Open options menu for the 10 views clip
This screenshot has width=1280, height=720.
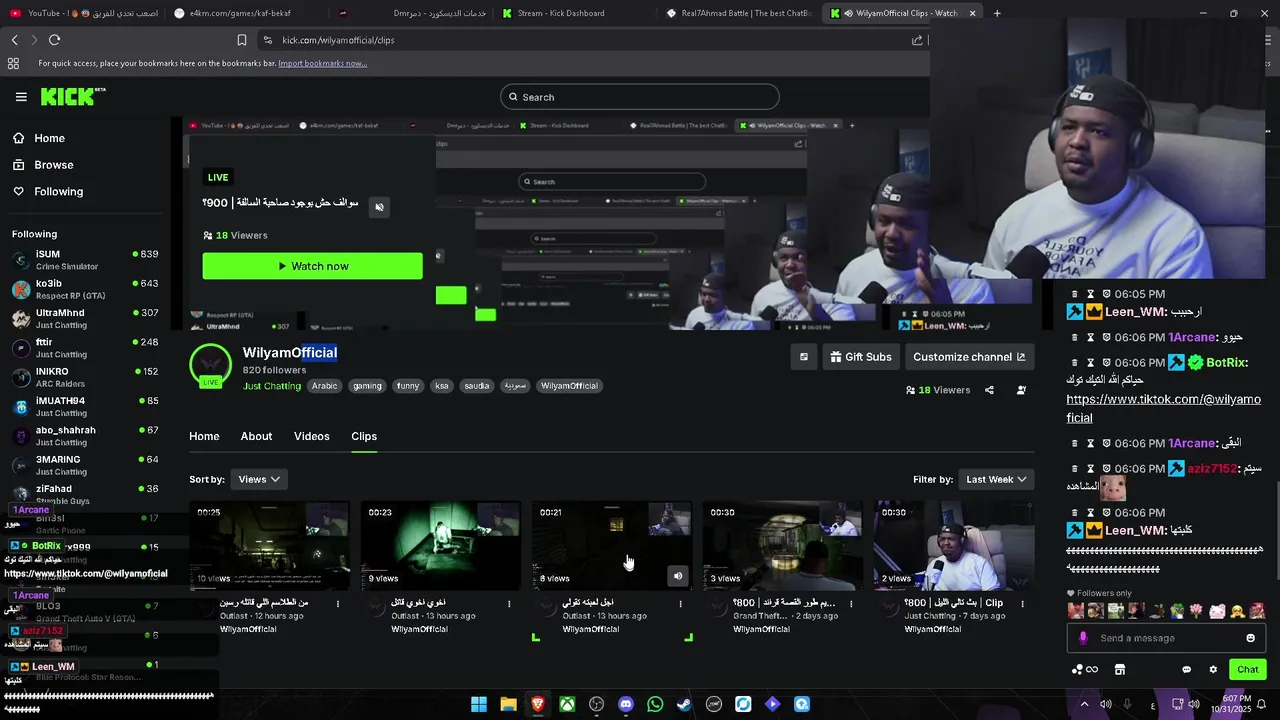(x=338, y=604)
